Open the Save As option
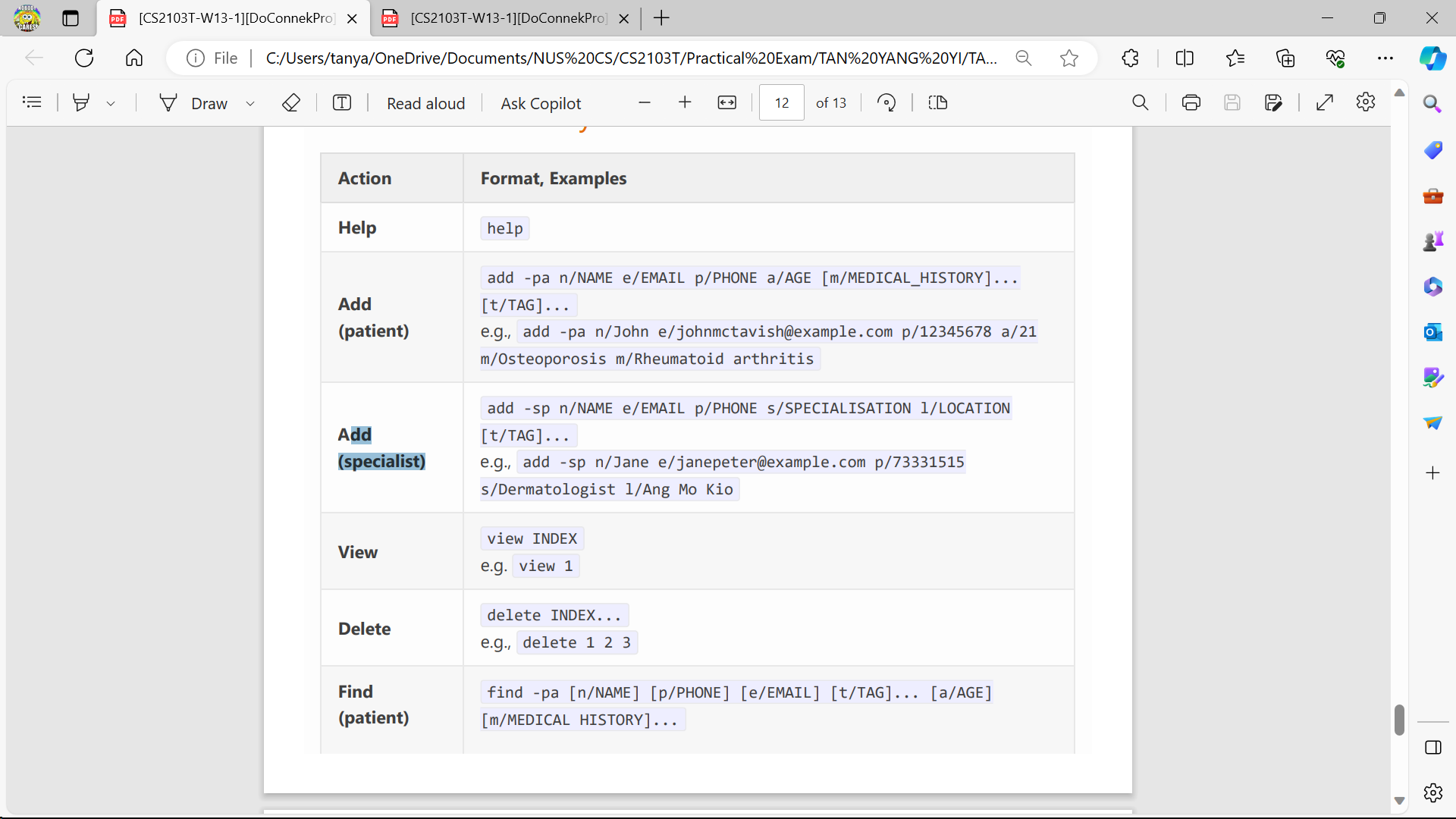The width and height of the screenshot is (1456, 819). [1273, 102]
